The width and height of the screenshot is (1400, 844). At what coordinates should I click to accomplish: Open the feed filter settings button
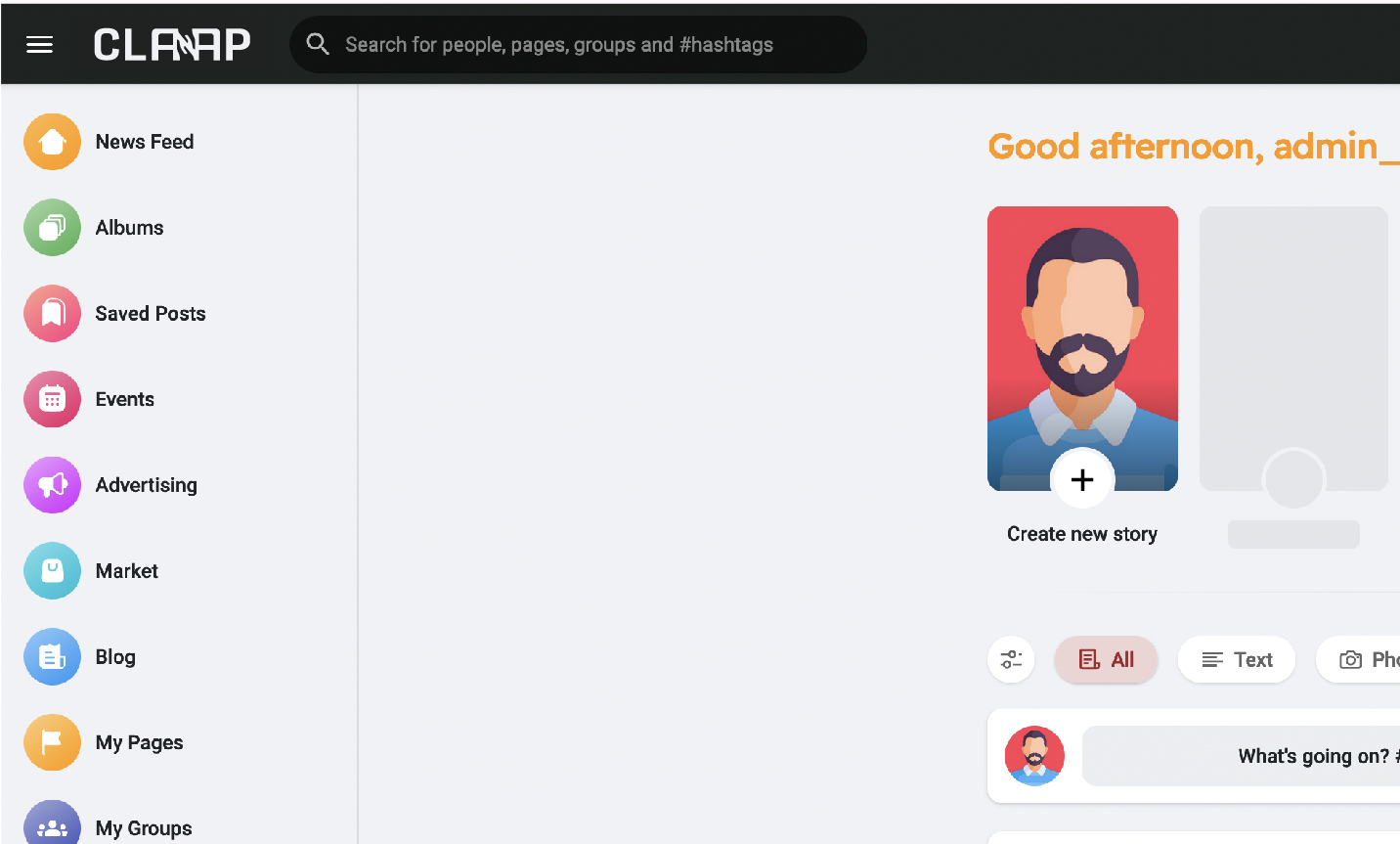click(1011, 660)
